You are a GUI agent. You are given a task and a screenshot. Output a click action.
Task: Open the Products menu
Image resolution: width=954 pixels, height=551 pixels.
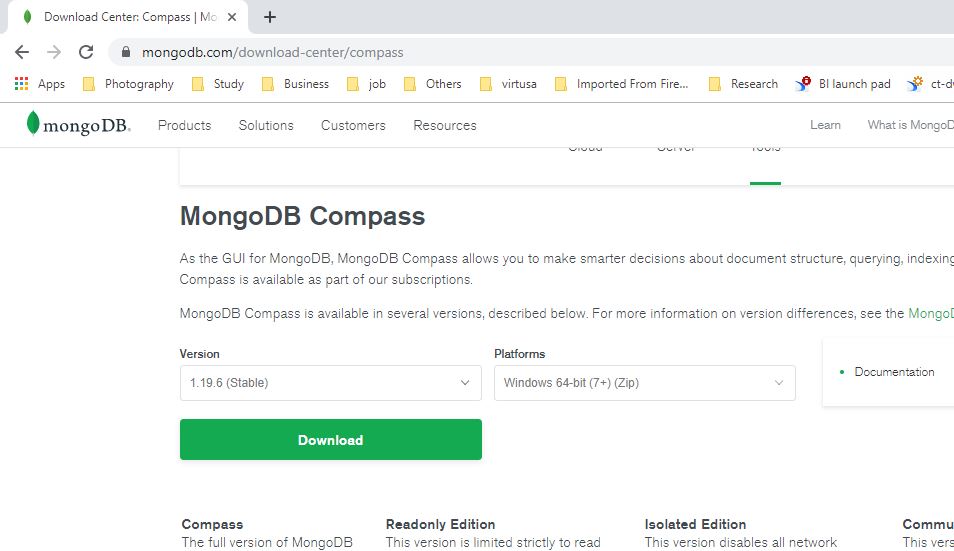pos(184,125)
